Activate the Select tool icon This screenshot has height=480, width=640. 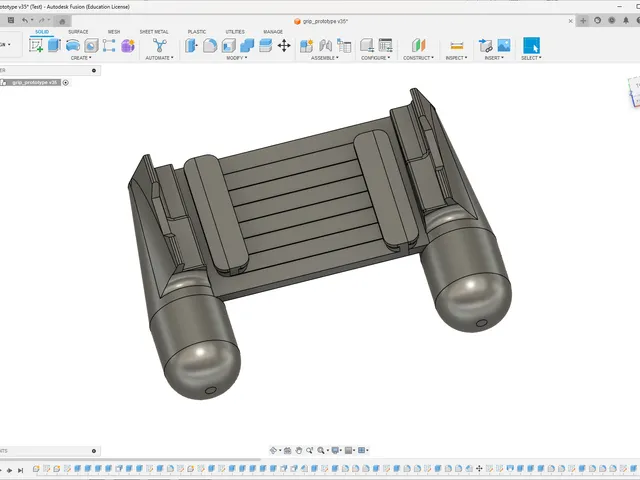click(531, 45)
